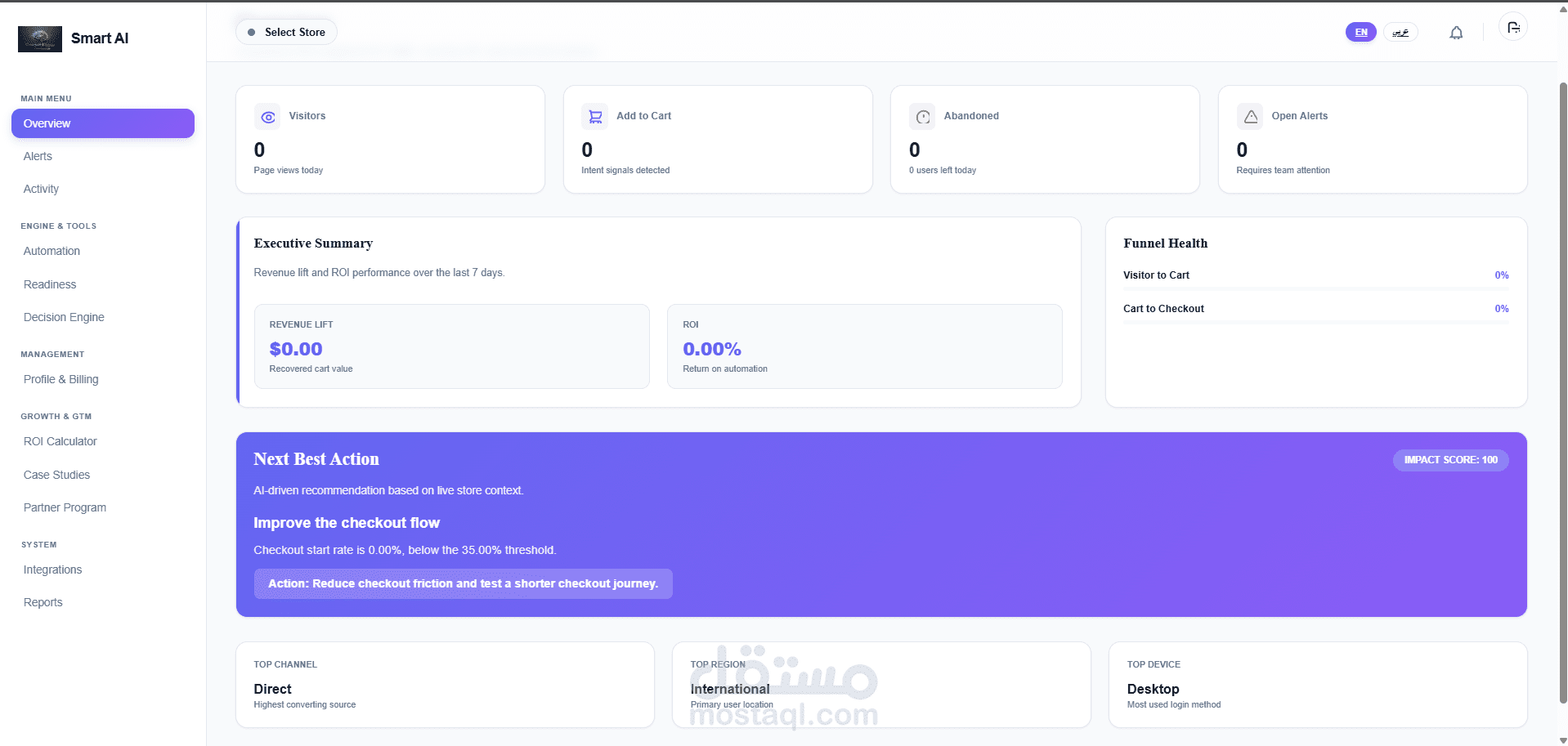
Task: Click the Page views today text
Action: (288, 170)
